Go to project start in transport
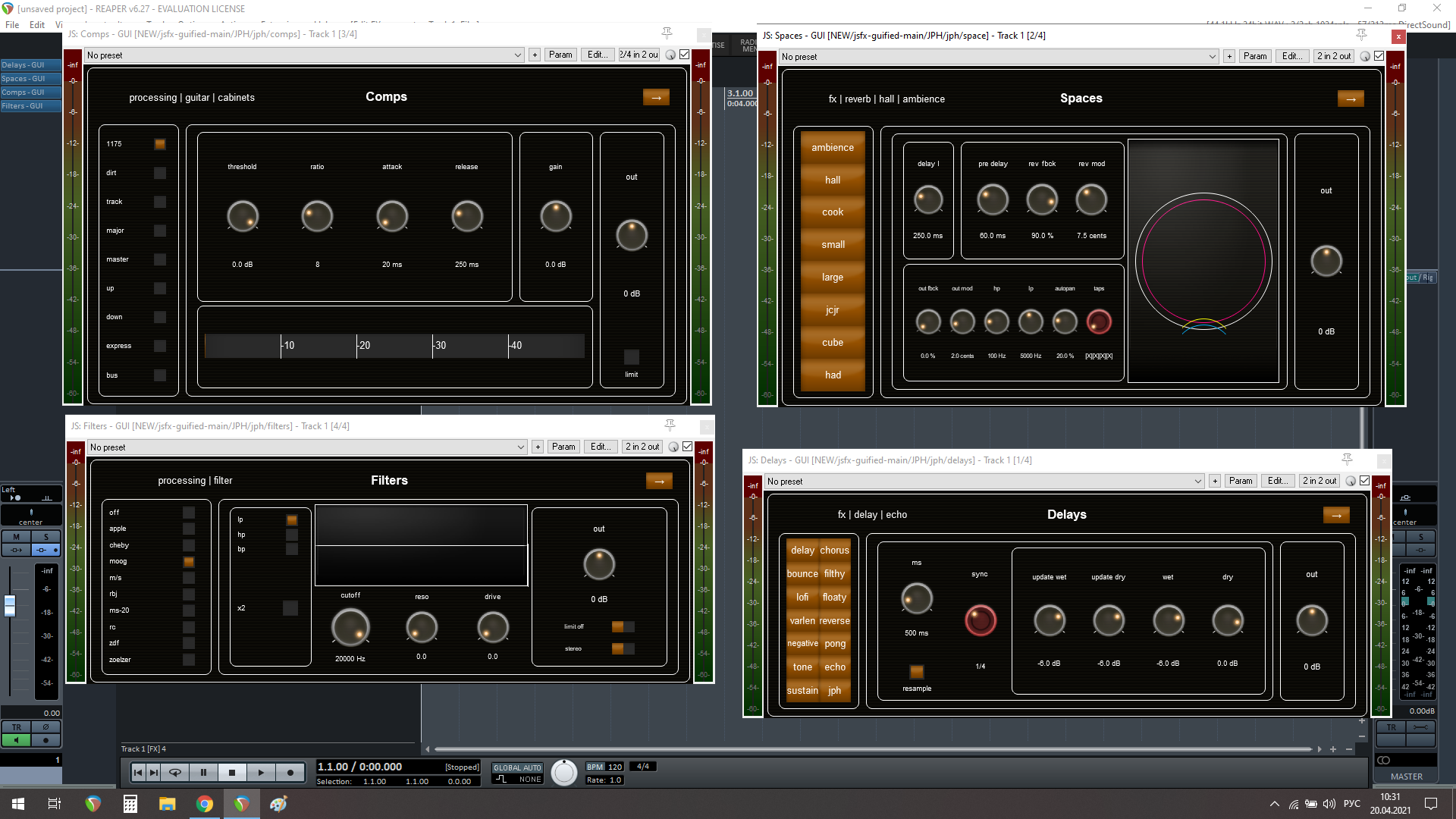 tap(138, 772)
